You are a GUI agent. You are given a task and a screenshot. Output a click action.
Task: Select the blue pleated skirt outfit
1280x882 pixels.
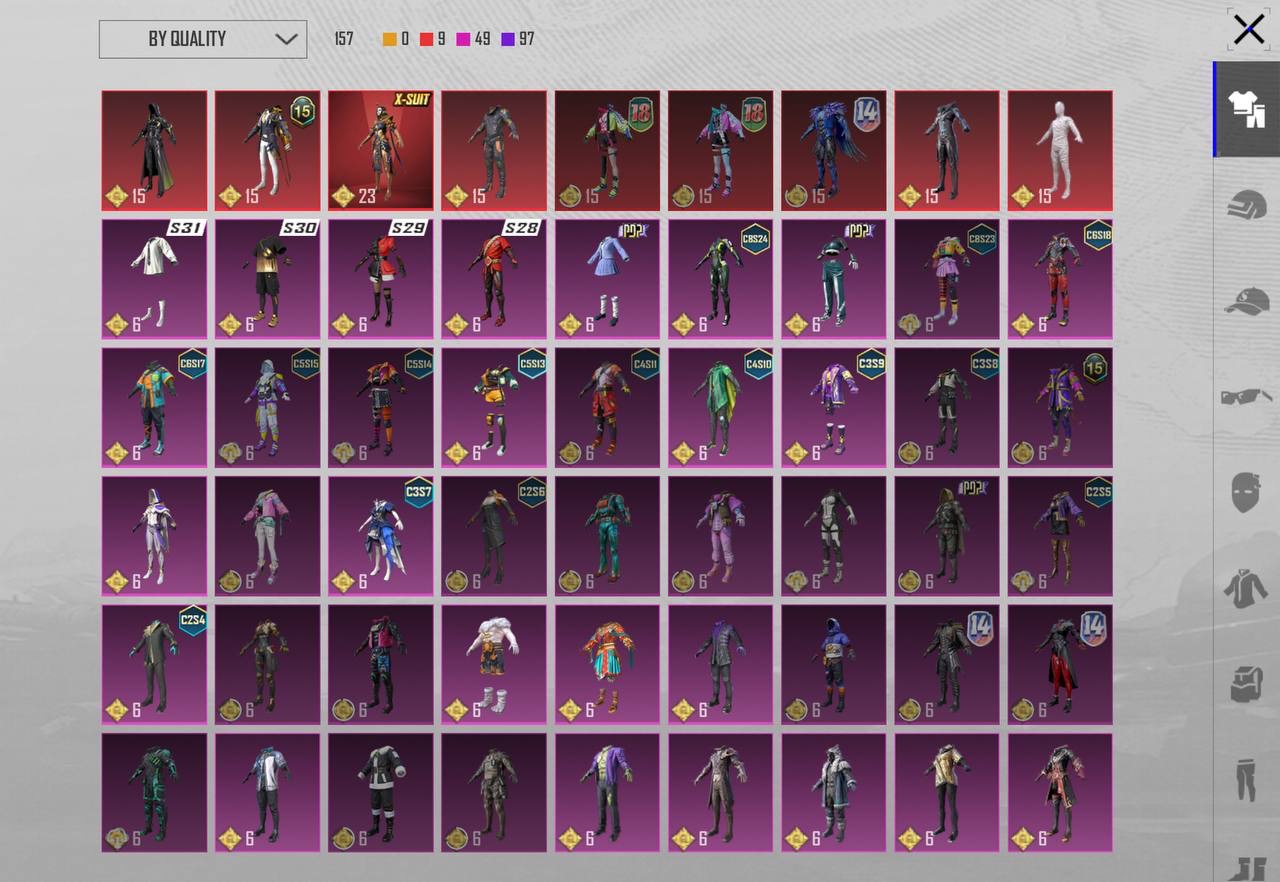click(607, 279)
